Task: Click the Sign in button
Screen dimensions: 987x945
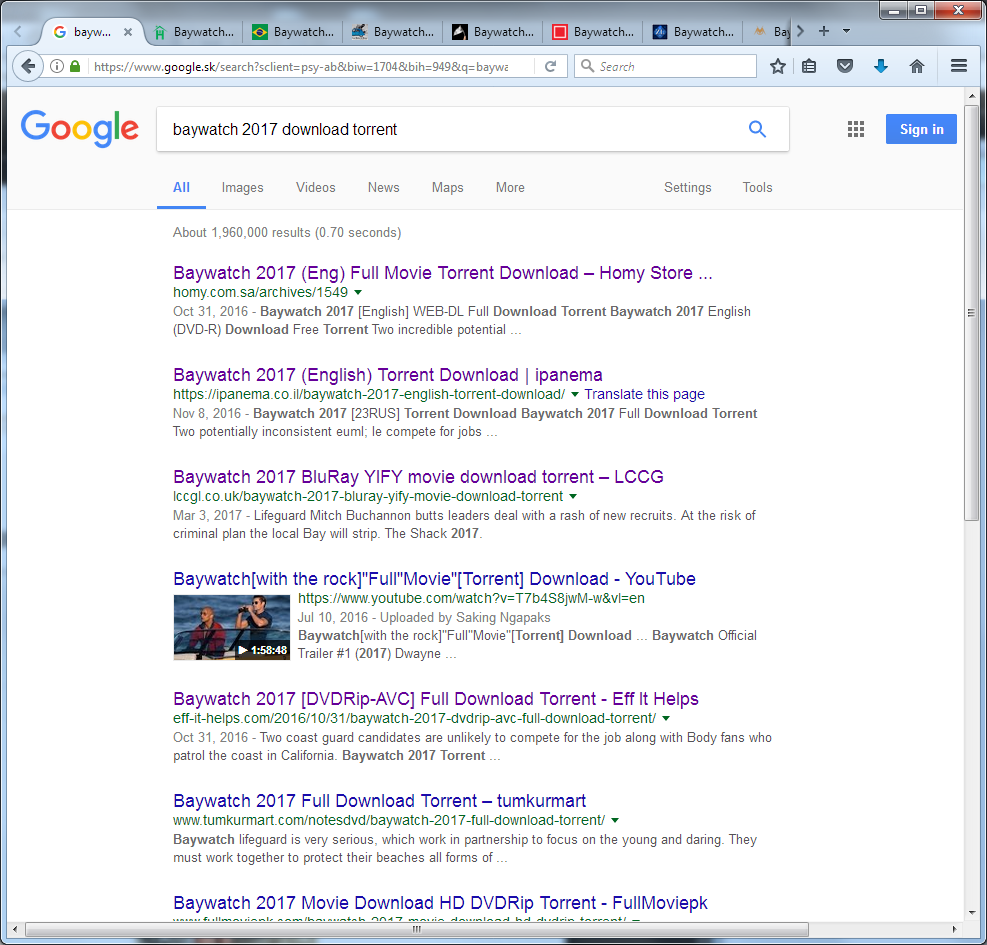Action: [921, 129]
